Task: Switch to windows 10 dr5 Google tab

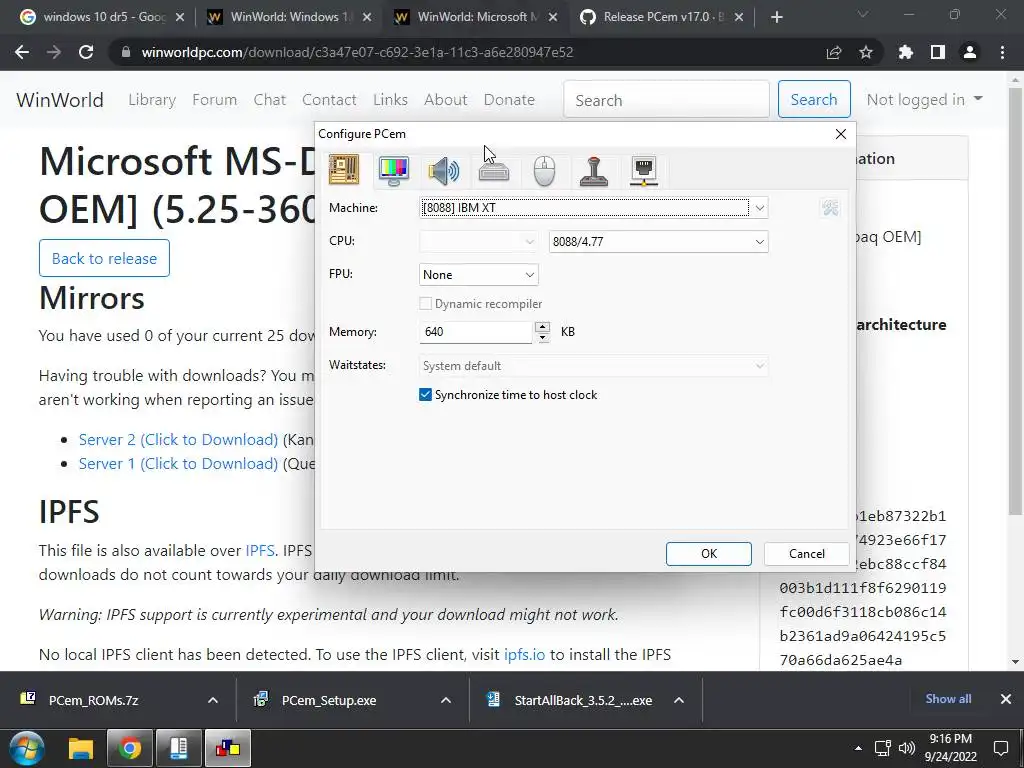Action: pyautogui.click(x=103, y=17)
